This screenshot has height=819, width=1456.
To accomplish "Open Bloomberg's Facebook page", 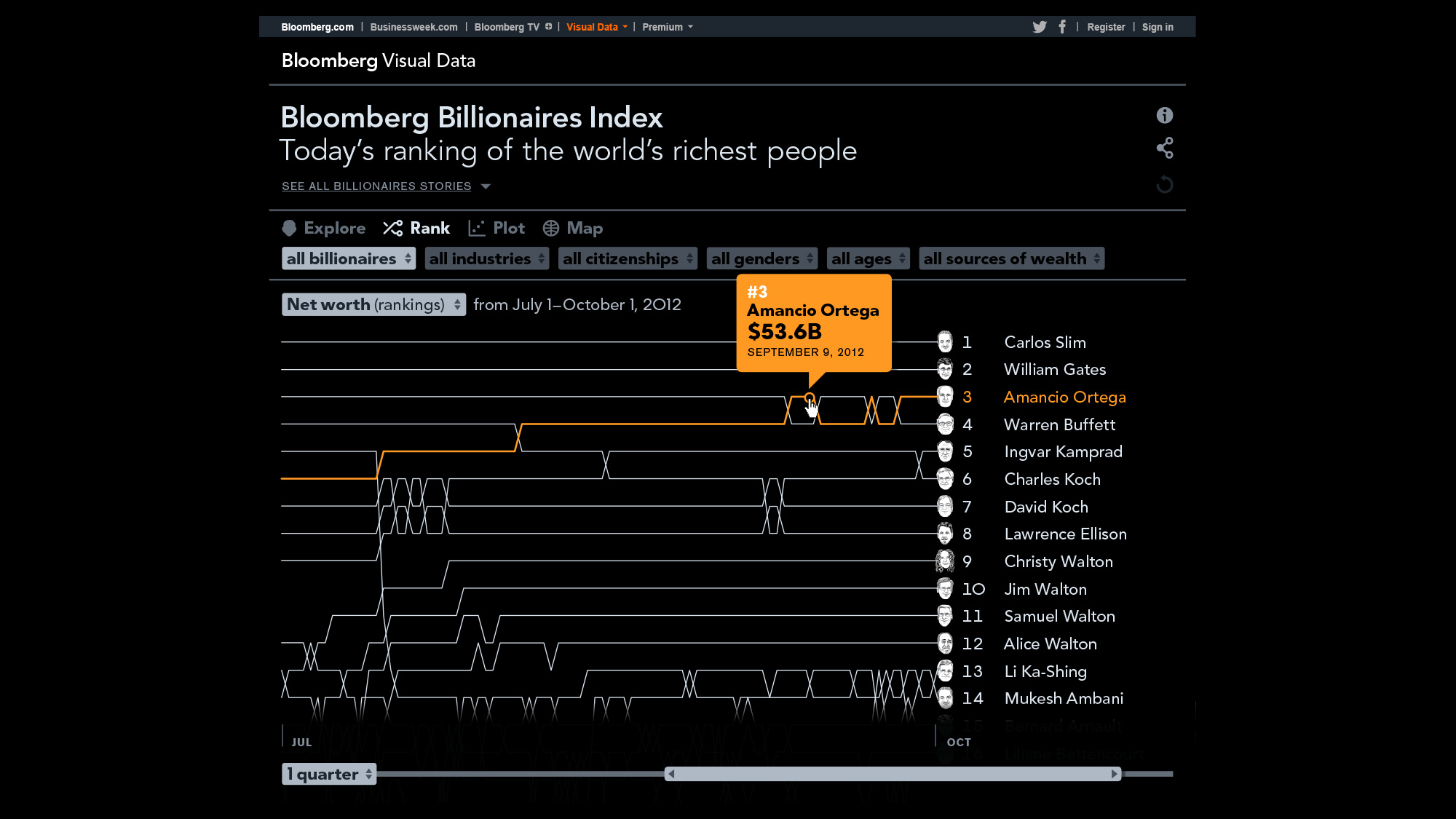I will coord(1062,27).
